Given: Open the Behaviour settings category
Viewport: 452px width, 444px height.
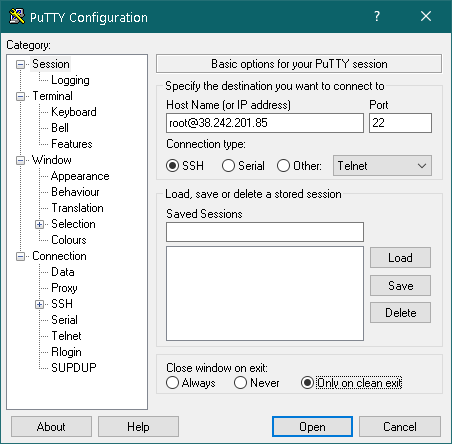Looking at the screenshot, I should [x=75, y=192].
